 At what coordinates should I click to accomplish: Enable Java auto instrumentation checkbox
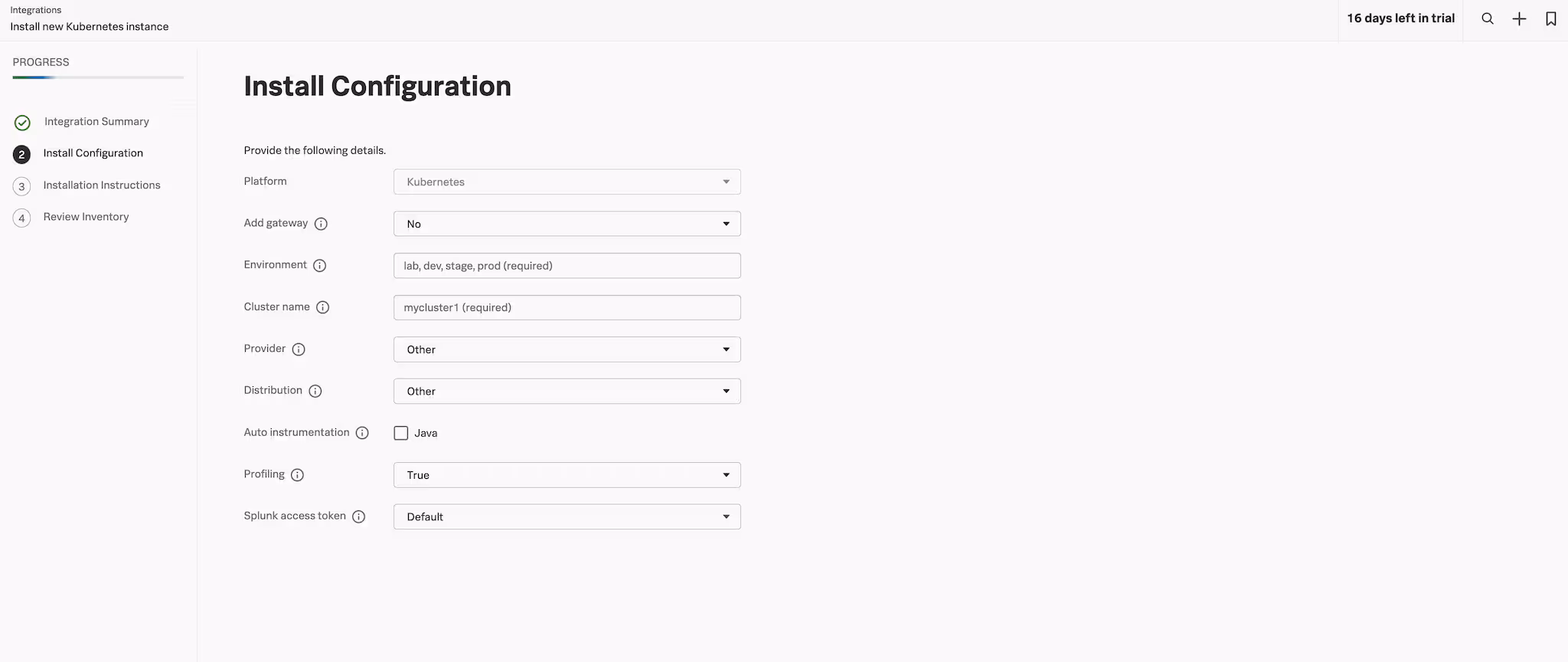click(x=401, y=433)
